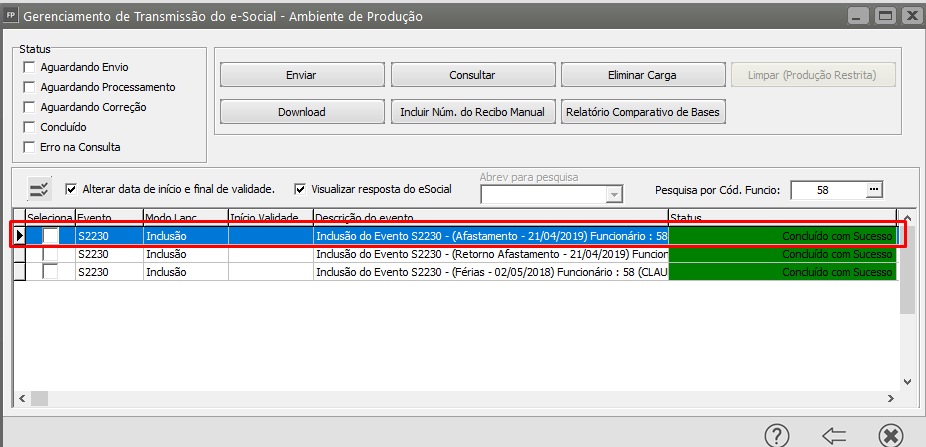Click Incluir Núm. do Recibo Manual
The image size is (926, 447).
point(472,112)
